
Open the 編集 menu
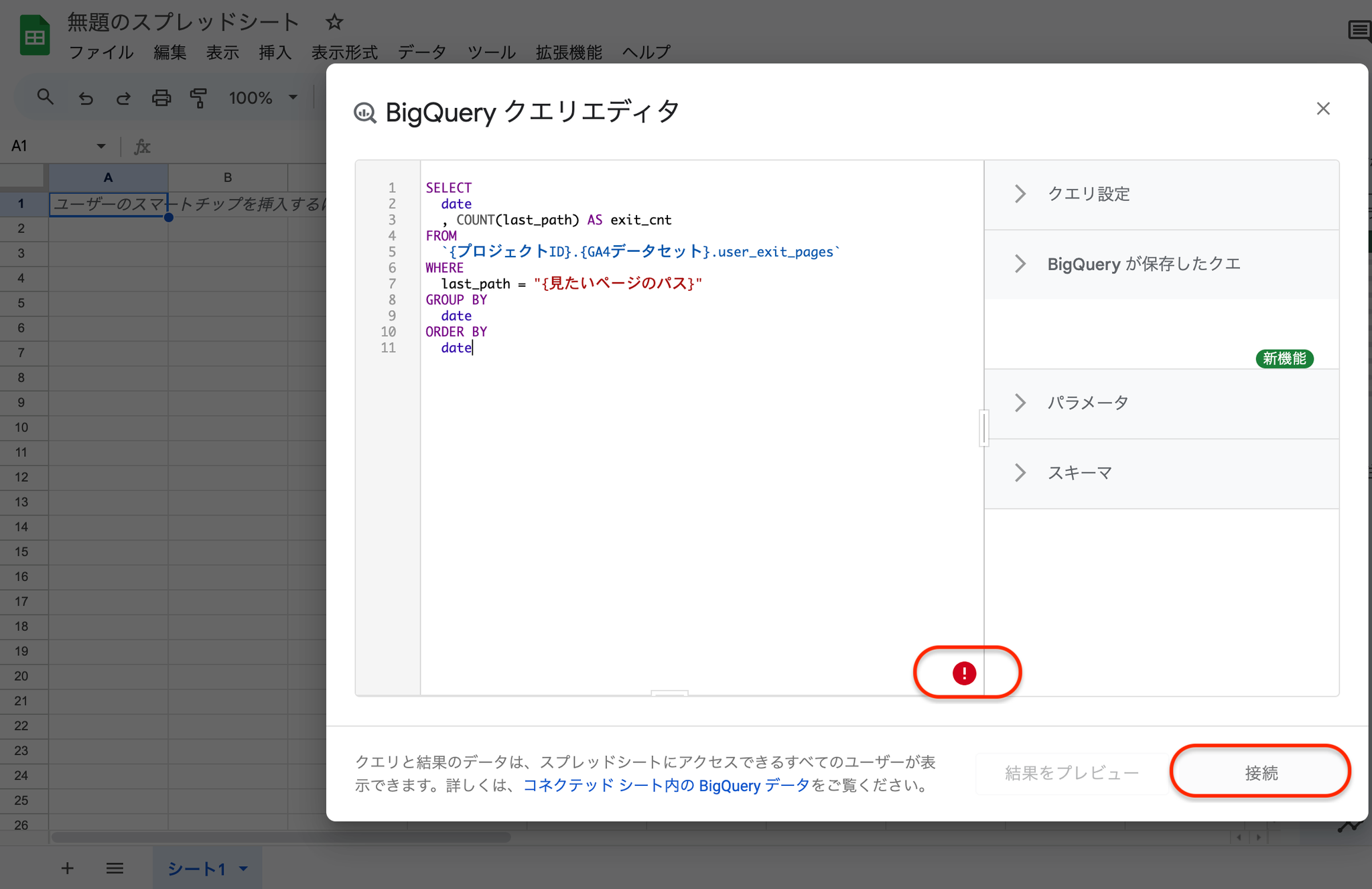pyautogui.click(x=169, y=52)
